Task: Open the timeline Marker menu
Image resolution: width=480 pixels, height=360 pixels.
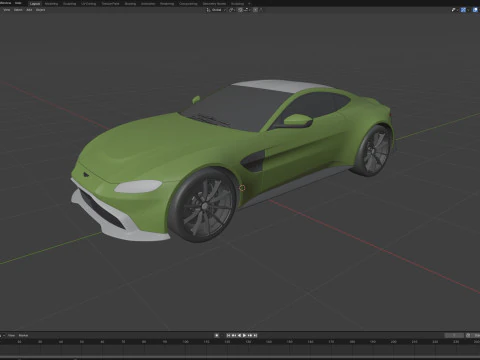Action: pos(23,335)
